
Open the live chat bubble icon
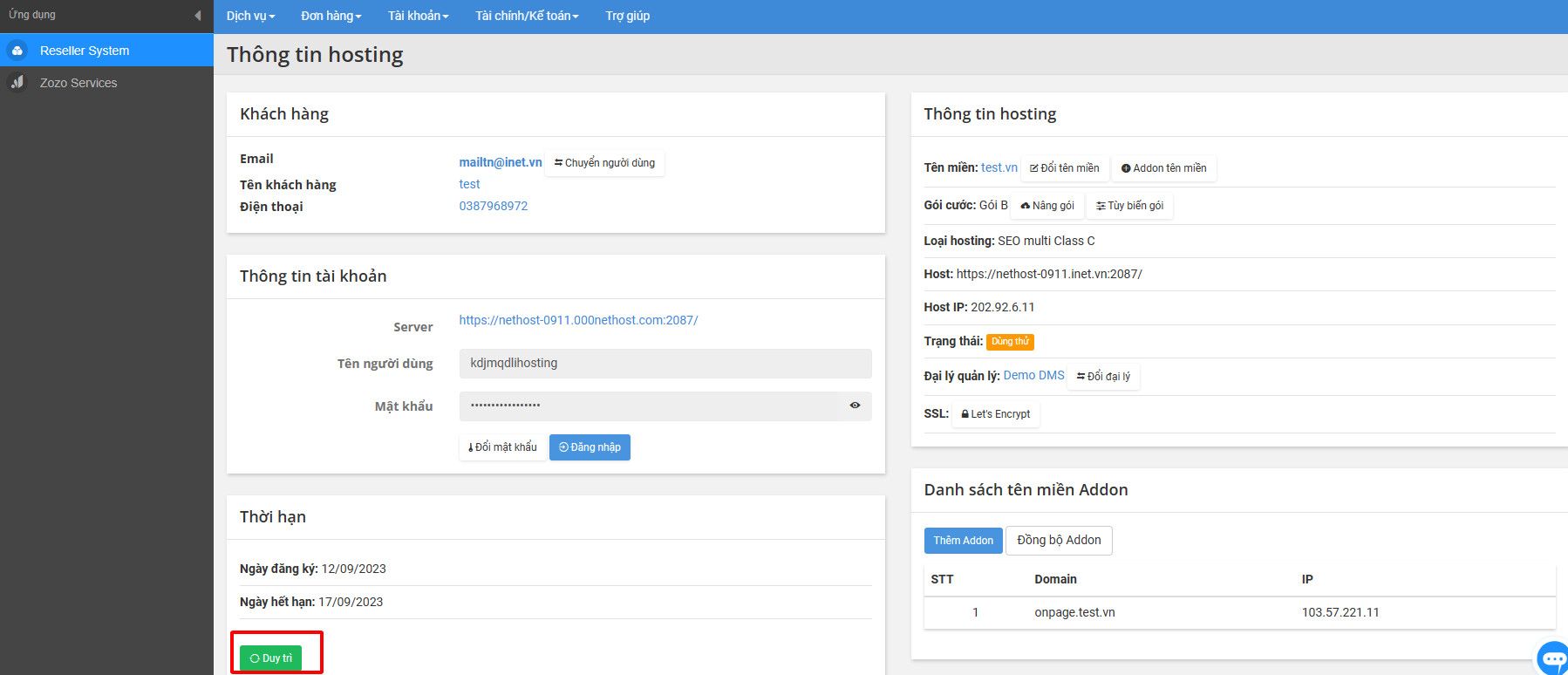click(x=1553, y=658)
